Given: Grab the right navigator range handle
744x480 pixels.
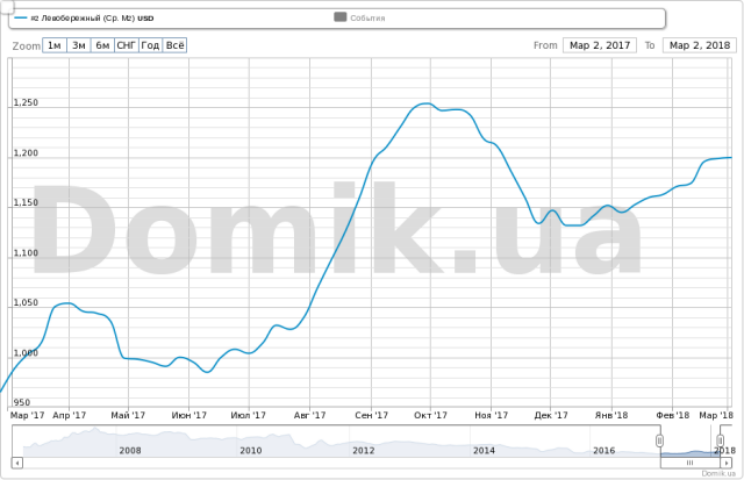Looking at the screenshot, I should point(720,441).
